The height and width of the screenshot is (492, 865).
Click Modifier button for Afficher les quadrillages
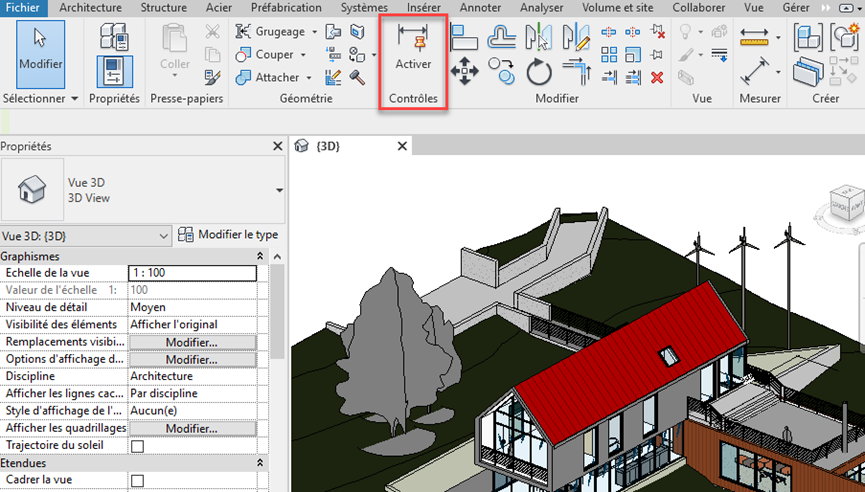click(x=192, y=428)
